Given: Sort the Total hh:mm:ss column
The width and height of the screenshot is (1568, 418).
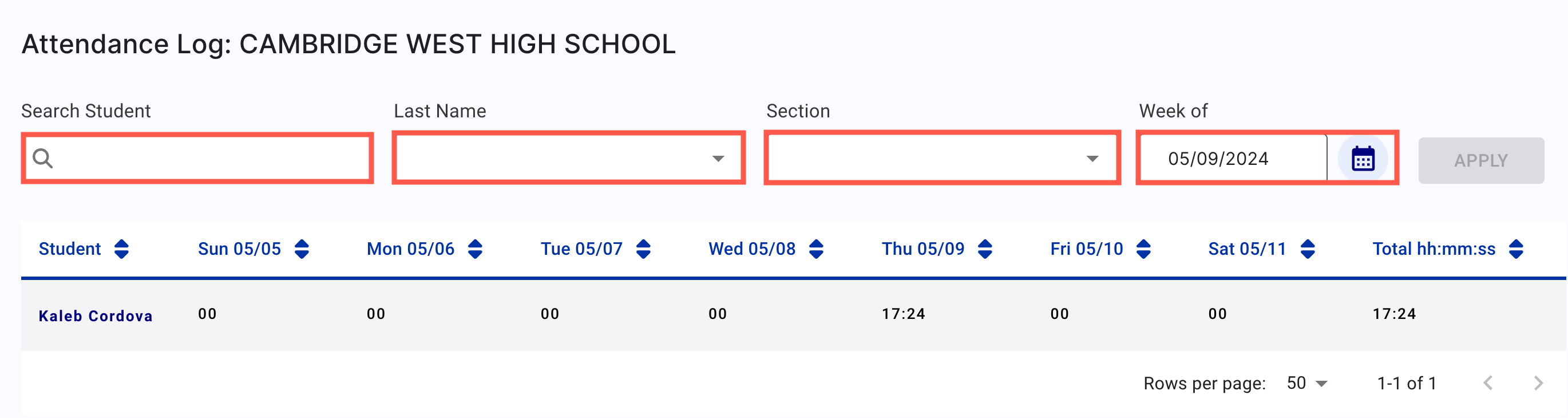Looking at the screenshot, I should click(x=1517, y=249).
